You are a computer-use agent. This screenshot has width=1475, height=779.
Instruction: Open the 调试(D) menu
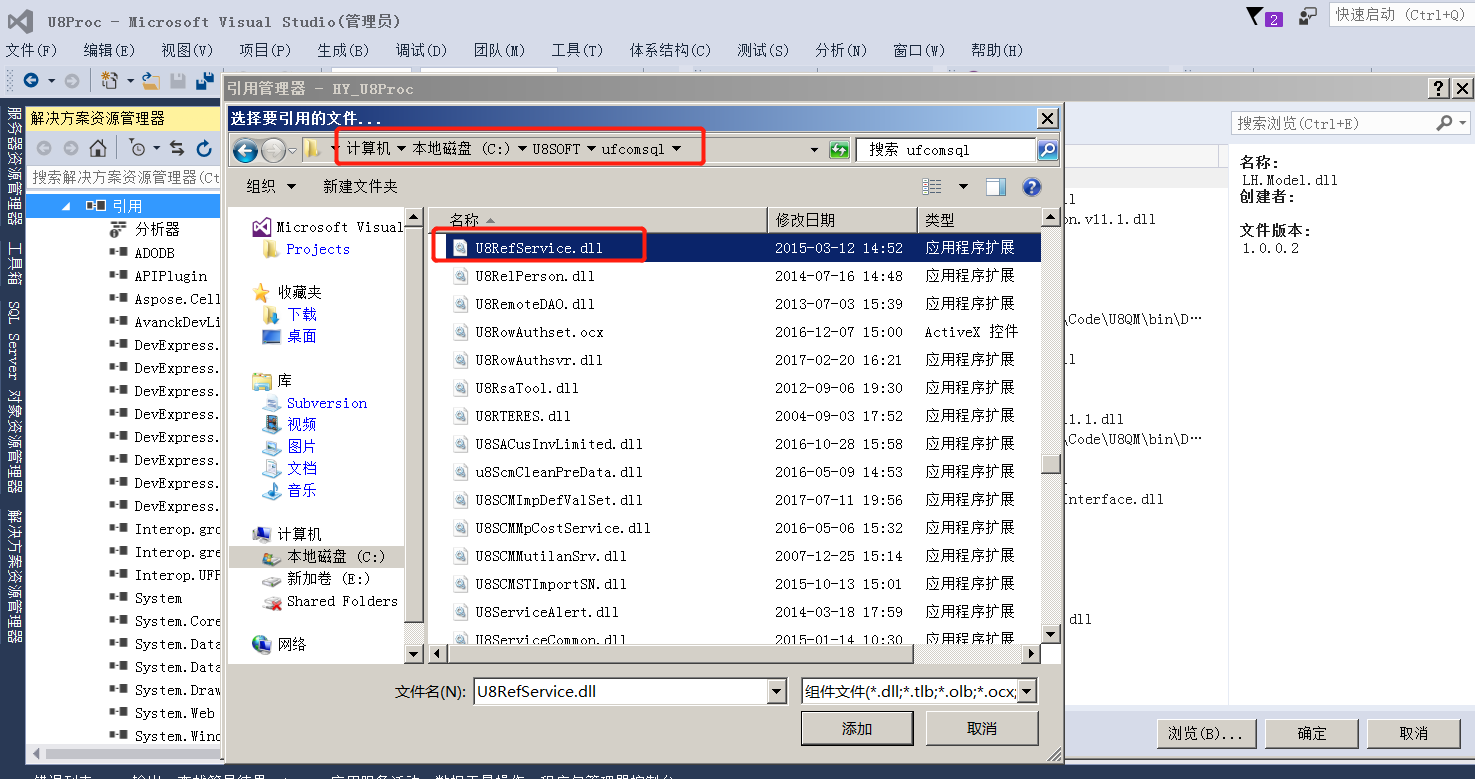(421, 50)
